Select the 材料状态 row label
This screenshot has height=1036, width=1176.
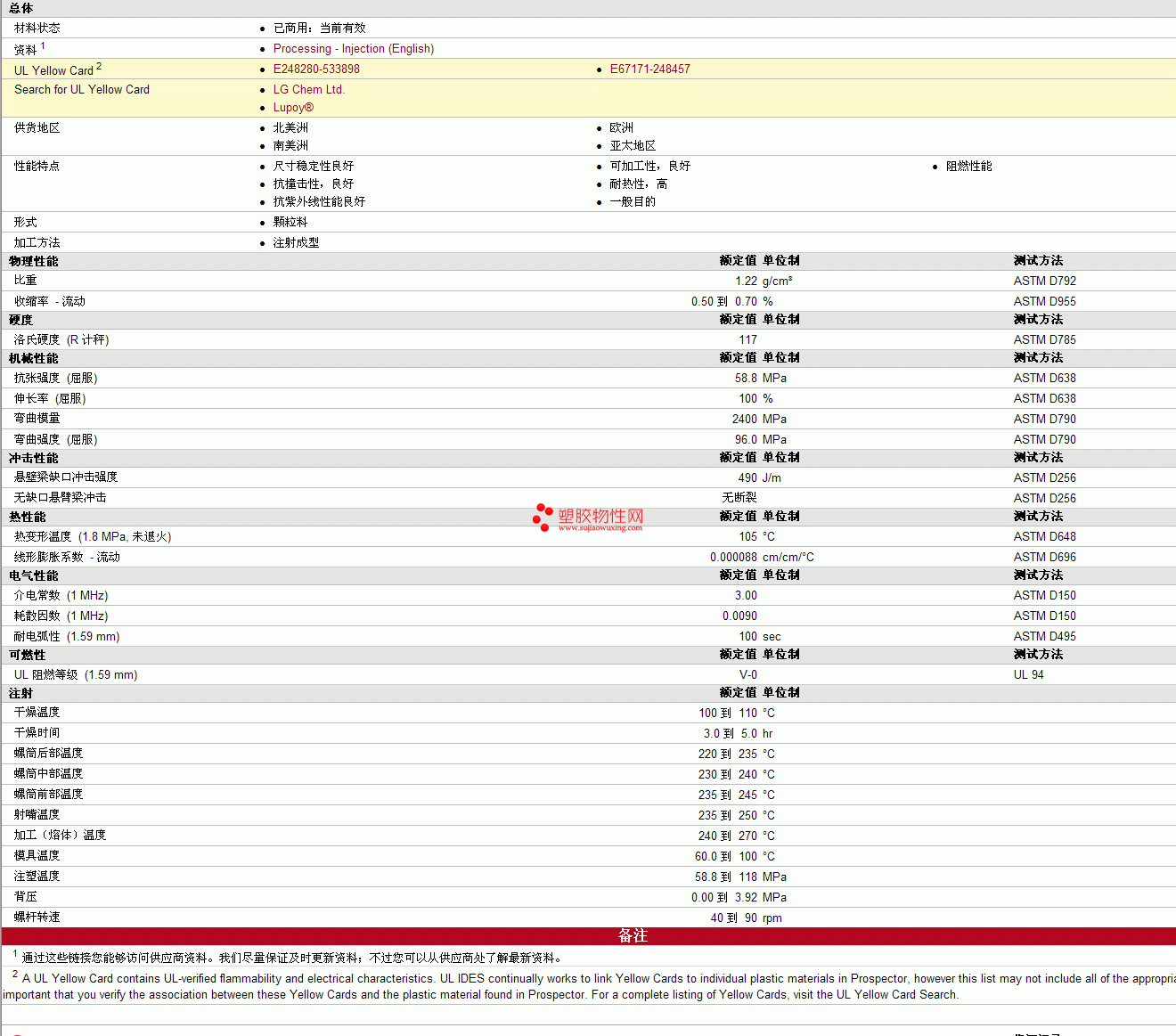tap(37, 29)
